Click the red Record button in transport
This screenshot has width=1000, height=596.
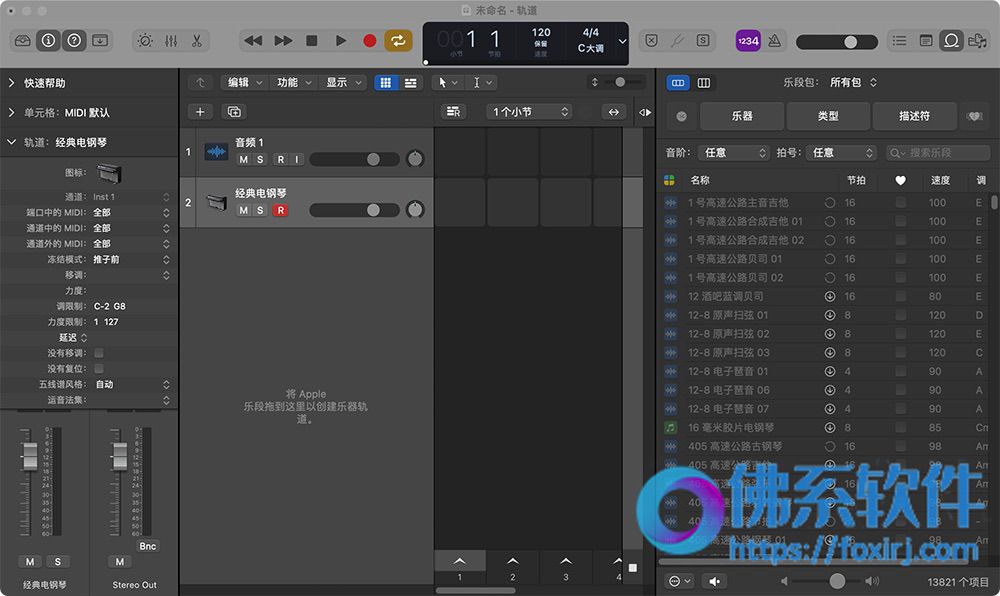click(369, 41)
